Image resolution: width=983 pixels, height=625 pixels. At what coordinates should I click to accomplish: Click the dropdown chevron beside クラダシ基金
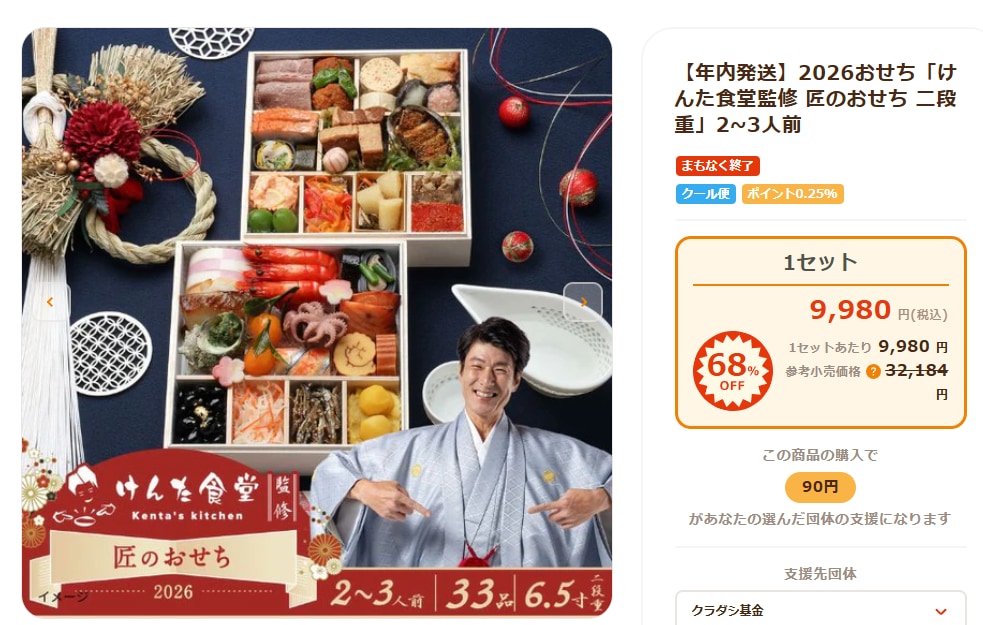[940, 611]
